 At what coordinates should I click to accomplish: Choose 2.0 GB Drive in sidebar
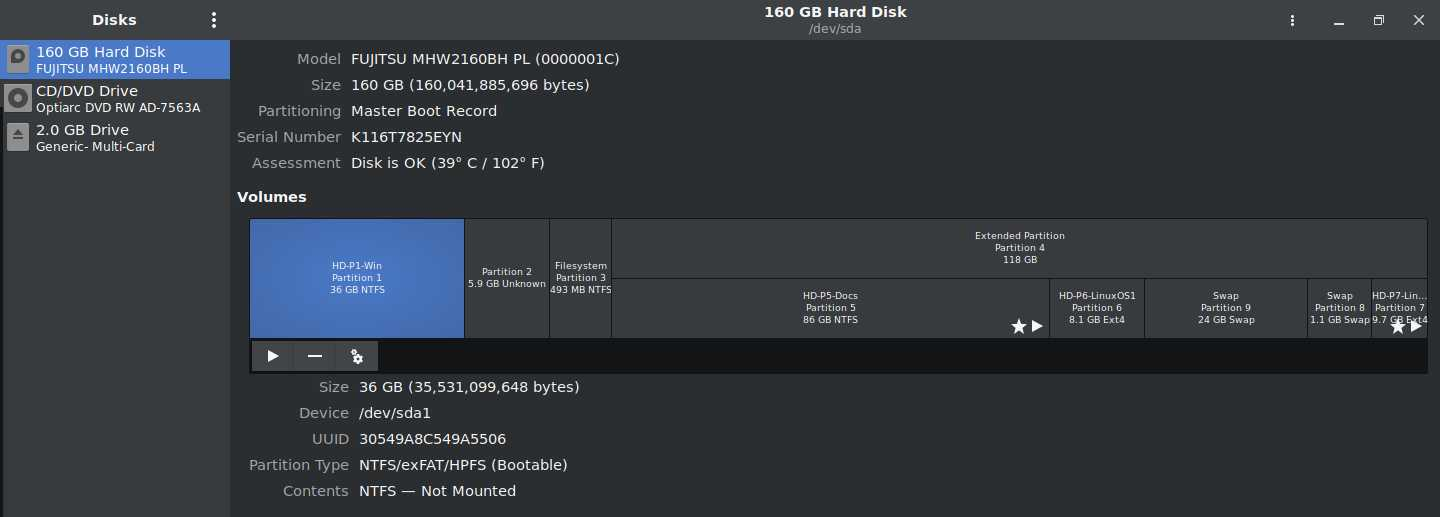coord(115,137)
